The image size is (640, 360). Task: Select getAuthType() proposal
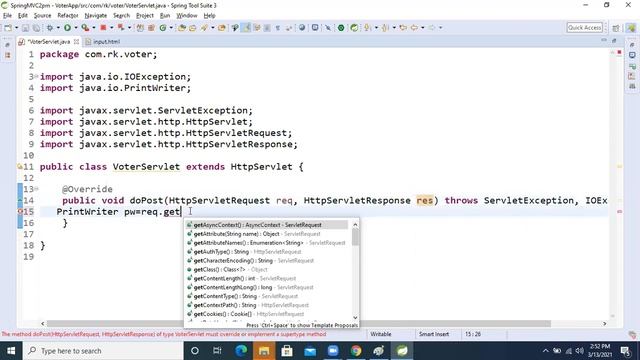pos(267,252)
